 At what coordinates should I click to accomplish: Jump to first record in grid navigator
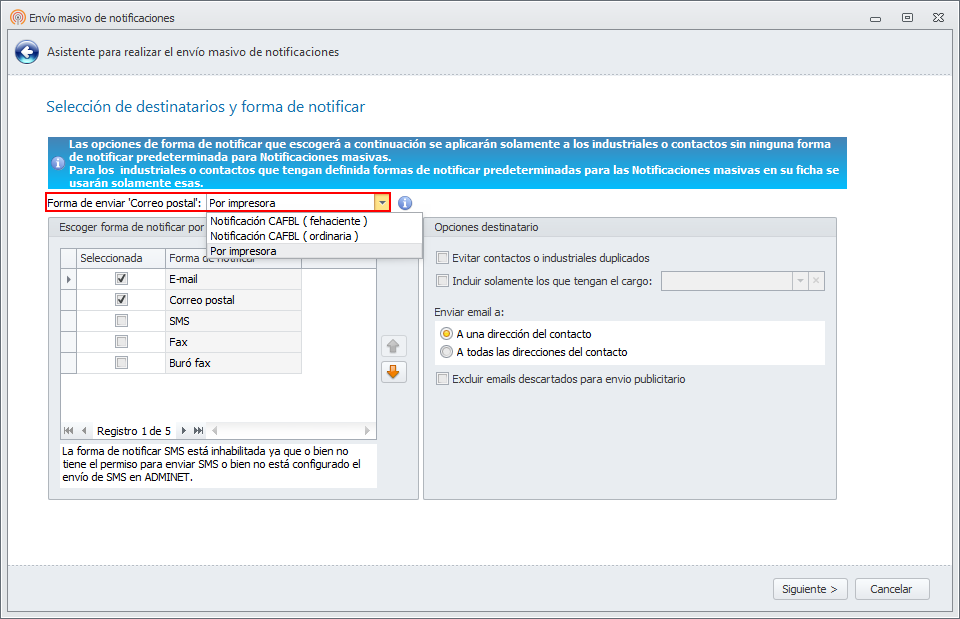click(68, 431)
